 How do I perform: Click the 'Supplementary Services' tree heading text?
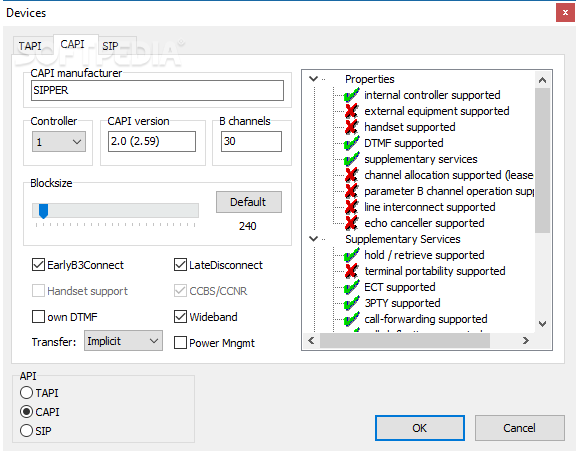click(x=403, y=239)
